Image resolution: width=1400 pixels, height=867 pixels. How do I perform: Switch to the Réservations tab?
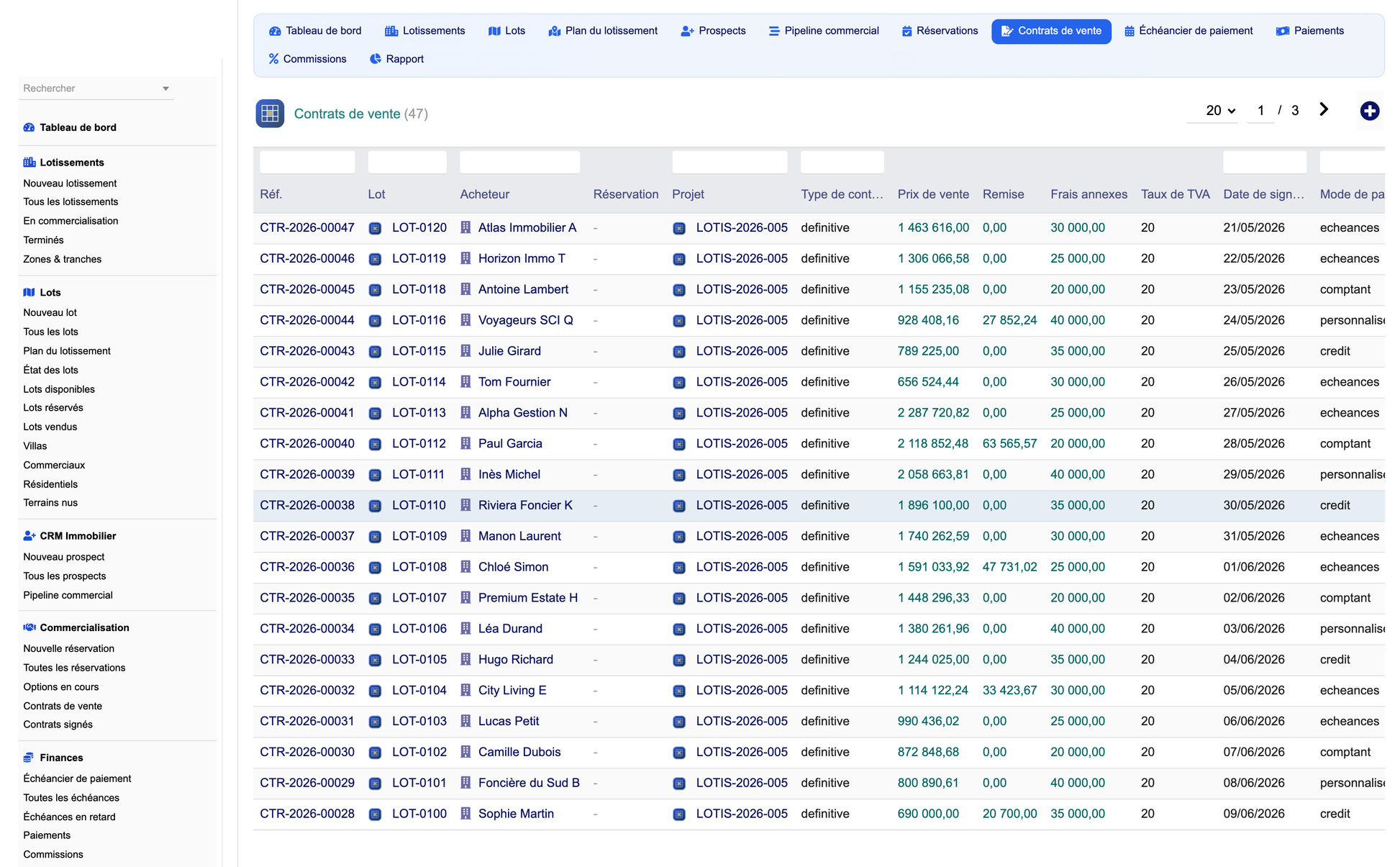(x=940, y=31)
